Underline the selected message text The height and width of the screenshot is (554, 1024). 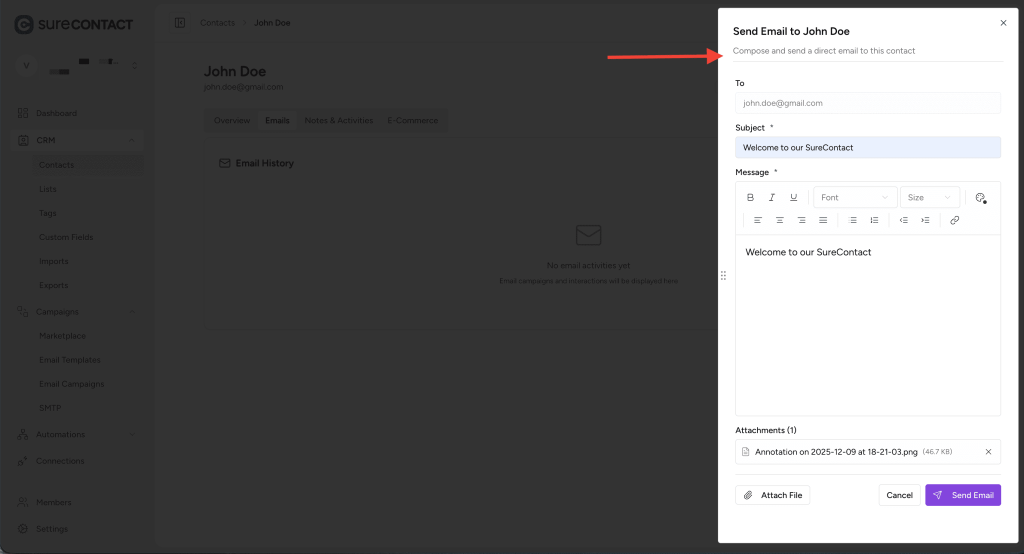click(793, 197)
